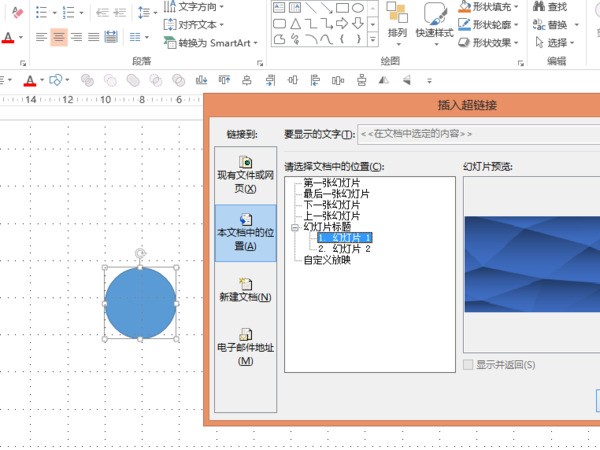Select 幻灯片 2 in the tree
This screenshot has height=450, width=600.
coord(344,249)
